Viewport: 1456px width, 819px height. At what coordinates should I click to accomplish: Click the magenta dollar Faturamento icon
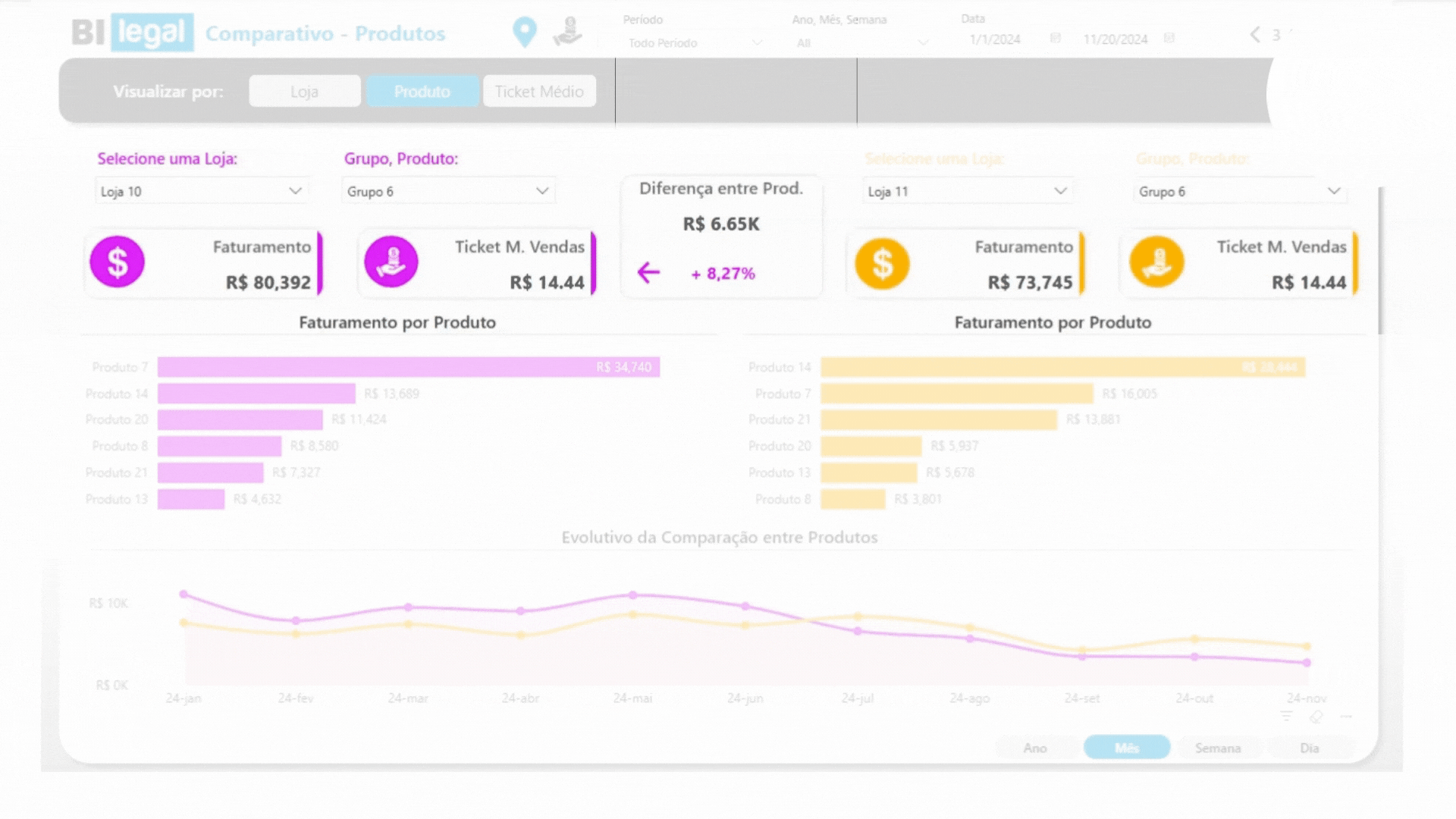pyautogui.click(x=118, y=262)
